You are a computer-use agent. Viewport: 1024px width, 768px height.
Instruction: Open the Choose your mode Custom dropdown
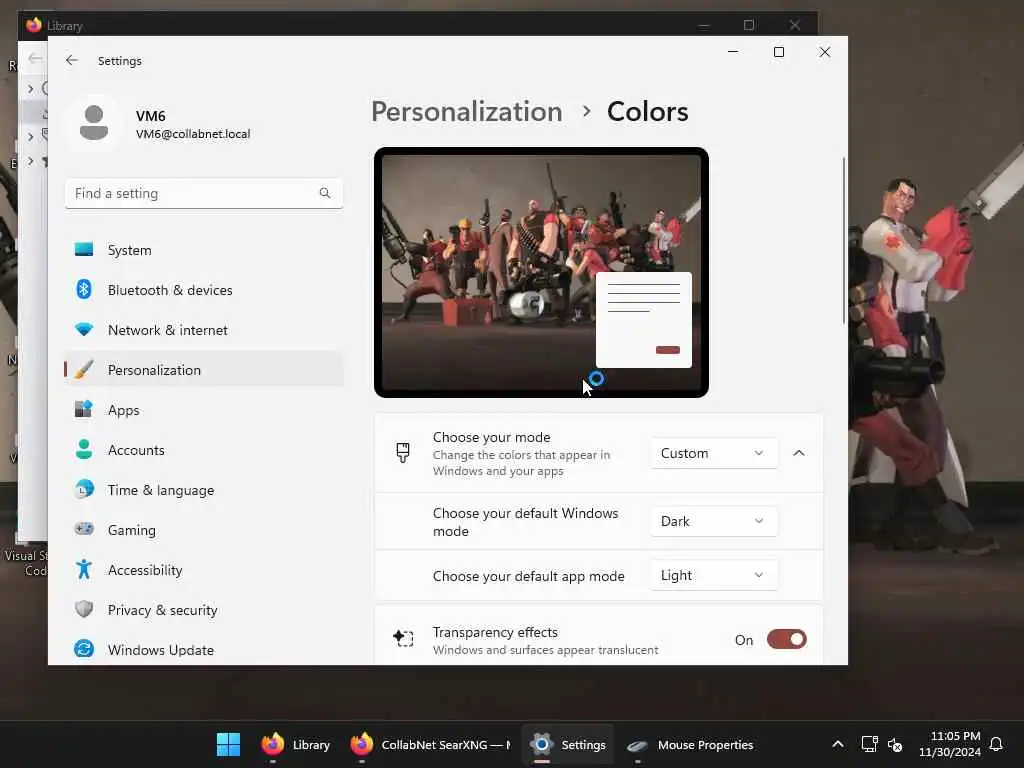click(713, 453)
